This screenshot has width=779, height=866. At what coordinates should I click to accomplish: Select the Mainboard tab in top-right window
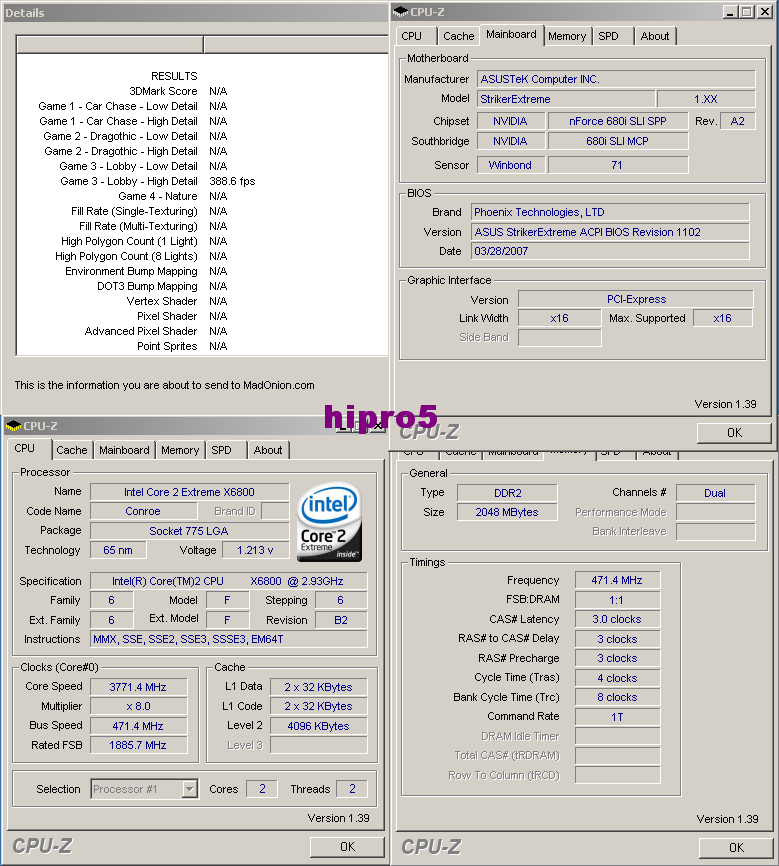(x=512, y=34)
